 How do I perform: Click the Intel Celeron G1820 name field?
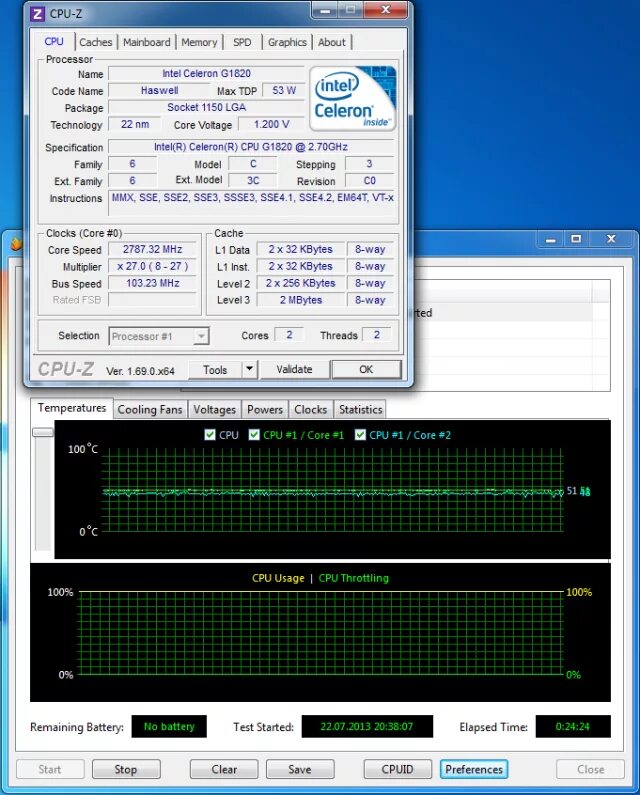point(206,74)
